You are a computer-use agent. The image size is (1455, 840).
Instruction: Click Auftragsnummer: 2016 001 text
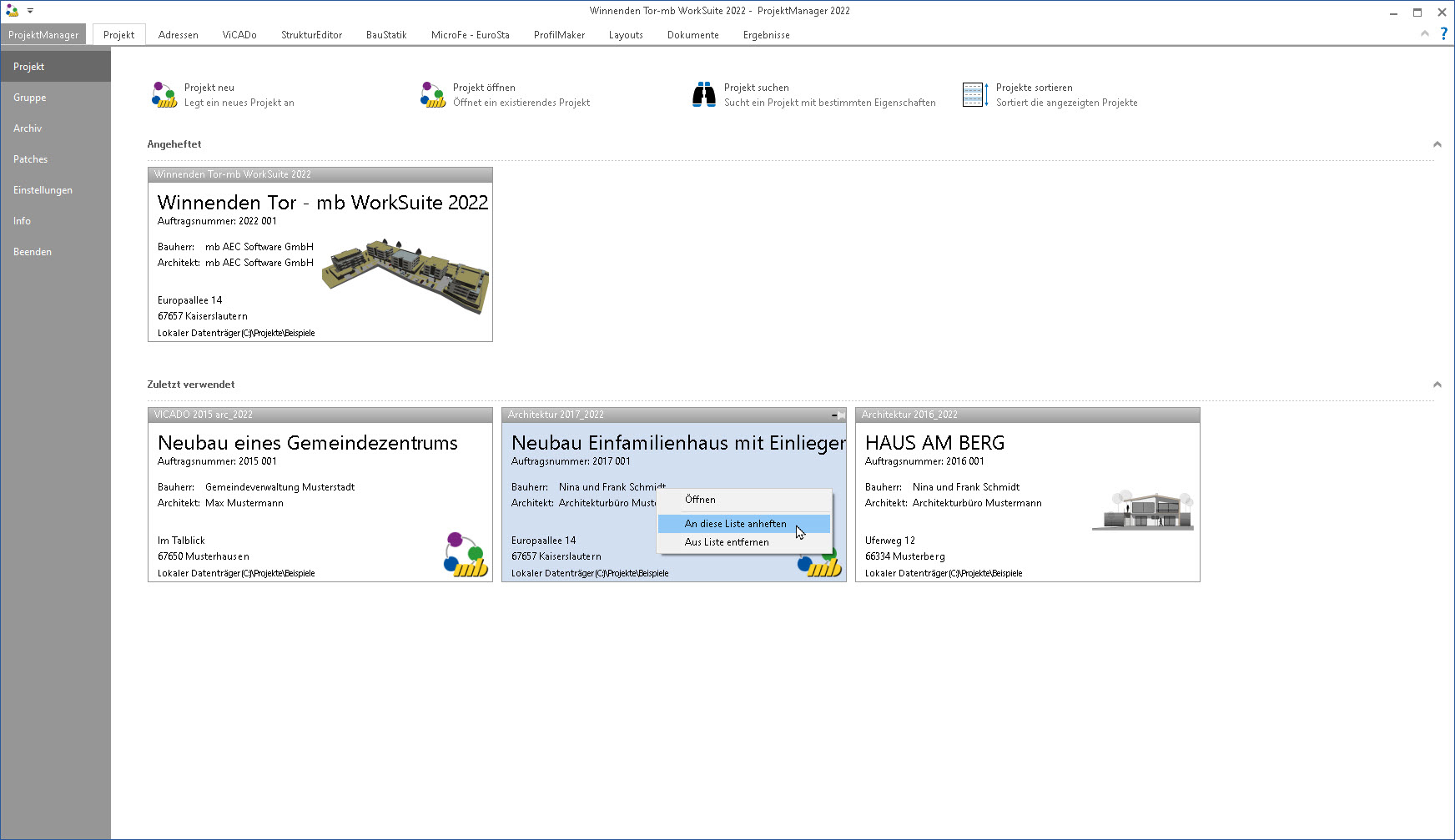(x=924, y=461)
